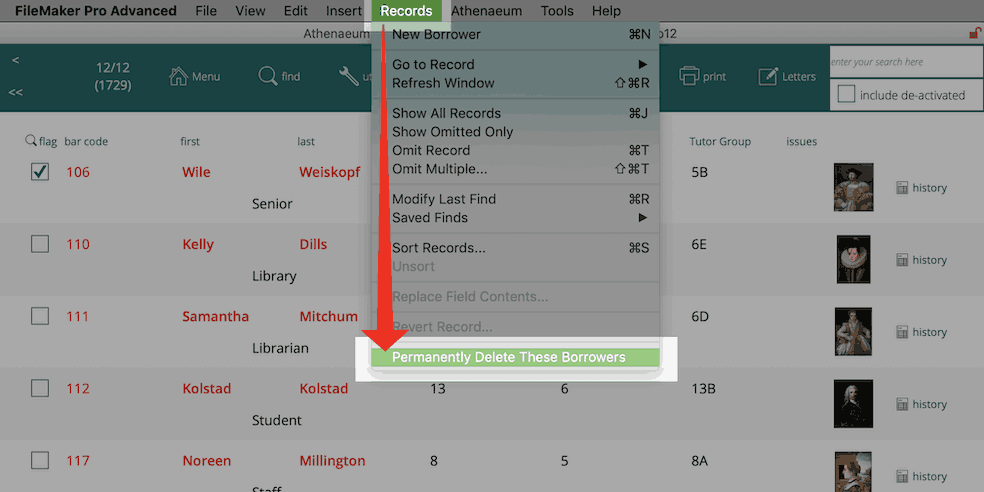Image resolution: width=984 pixels, height=492 pixels.
Task: Tick the flag checkbox for Kelly Dills
Action: (x=40, y=244)
